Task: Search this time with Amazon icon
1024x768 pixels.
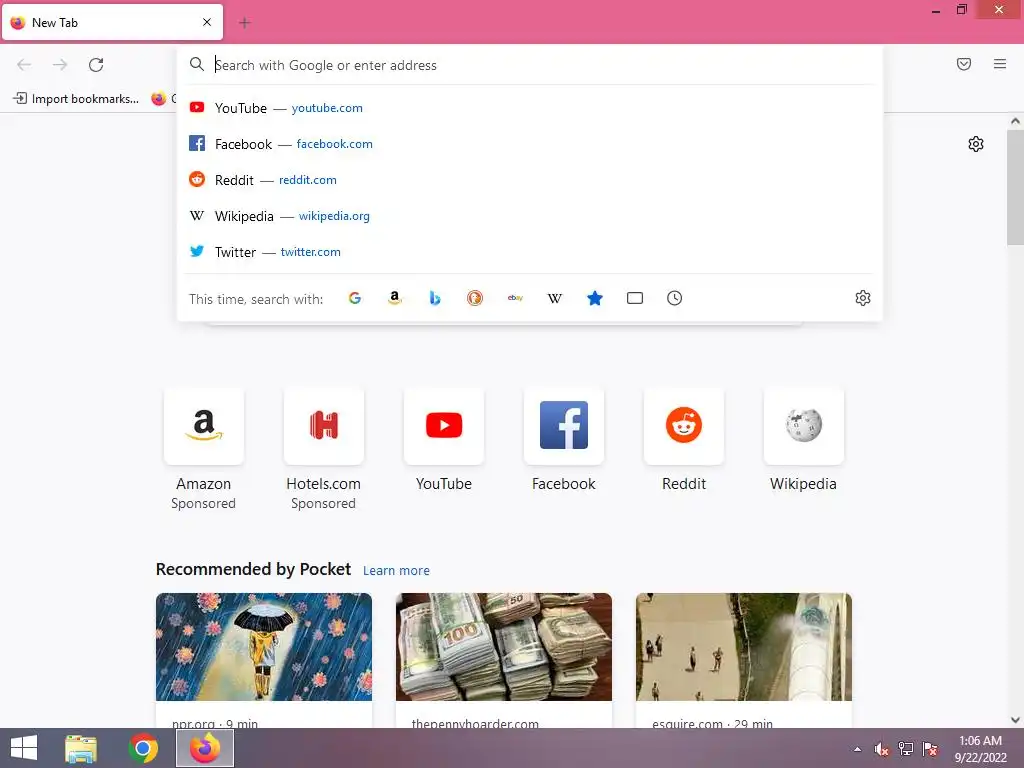Action: (394, 298)
